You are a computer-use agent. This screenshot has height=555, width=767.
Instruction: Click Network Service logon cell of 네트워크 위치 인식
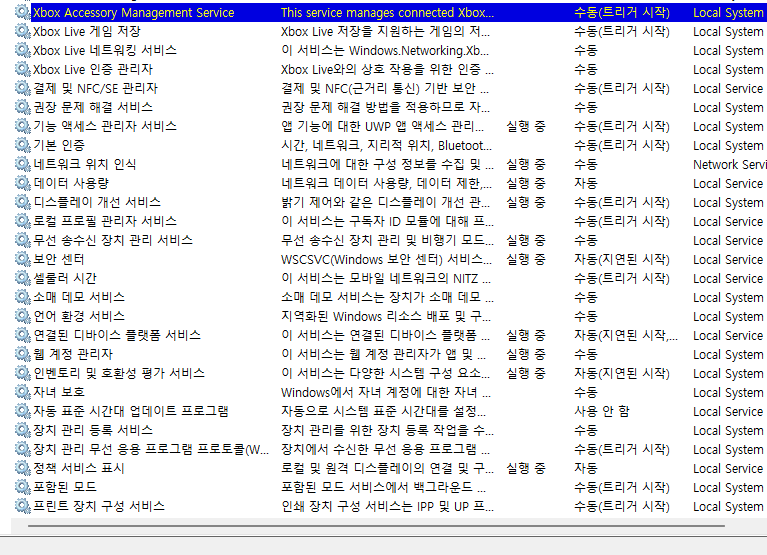tap(729, 164)
